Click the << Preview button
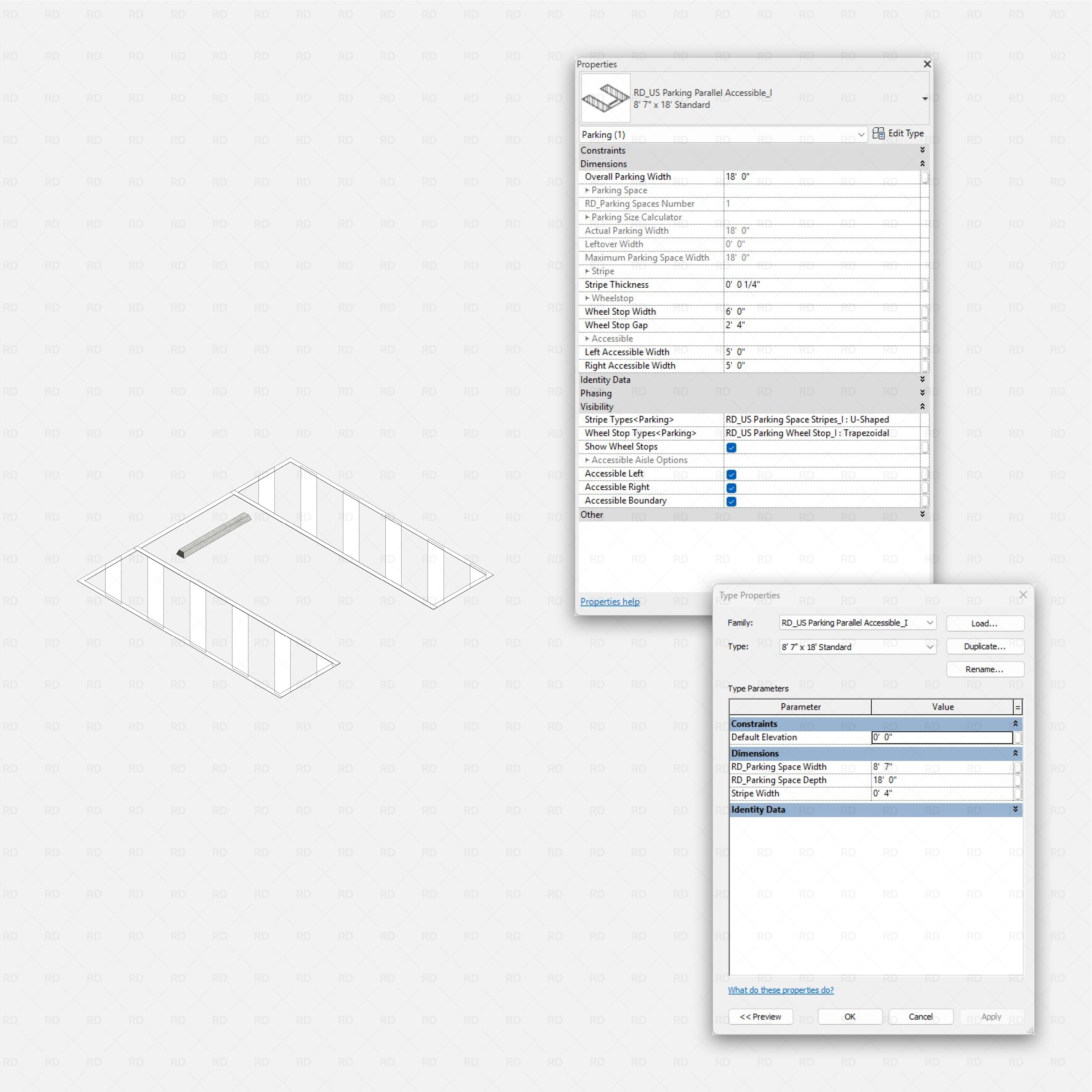Viewport: 1092px width, 1092px height. (760, 1017)
